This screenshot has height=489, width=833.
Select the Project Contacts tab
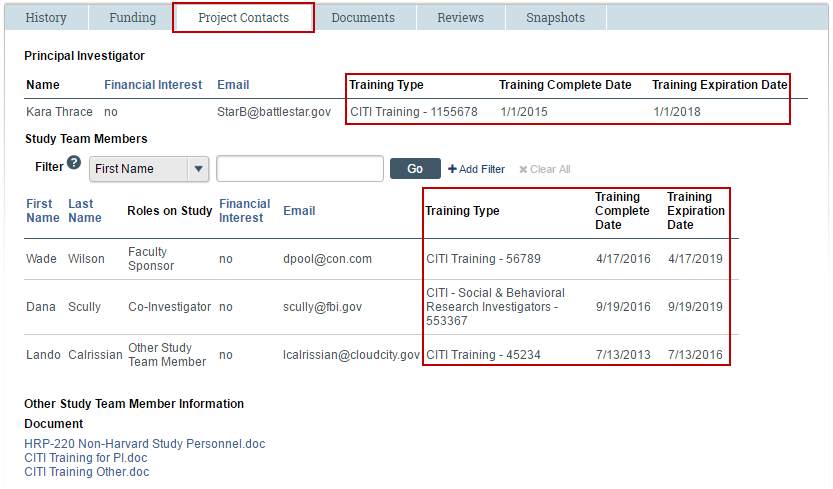pos(243,18)
